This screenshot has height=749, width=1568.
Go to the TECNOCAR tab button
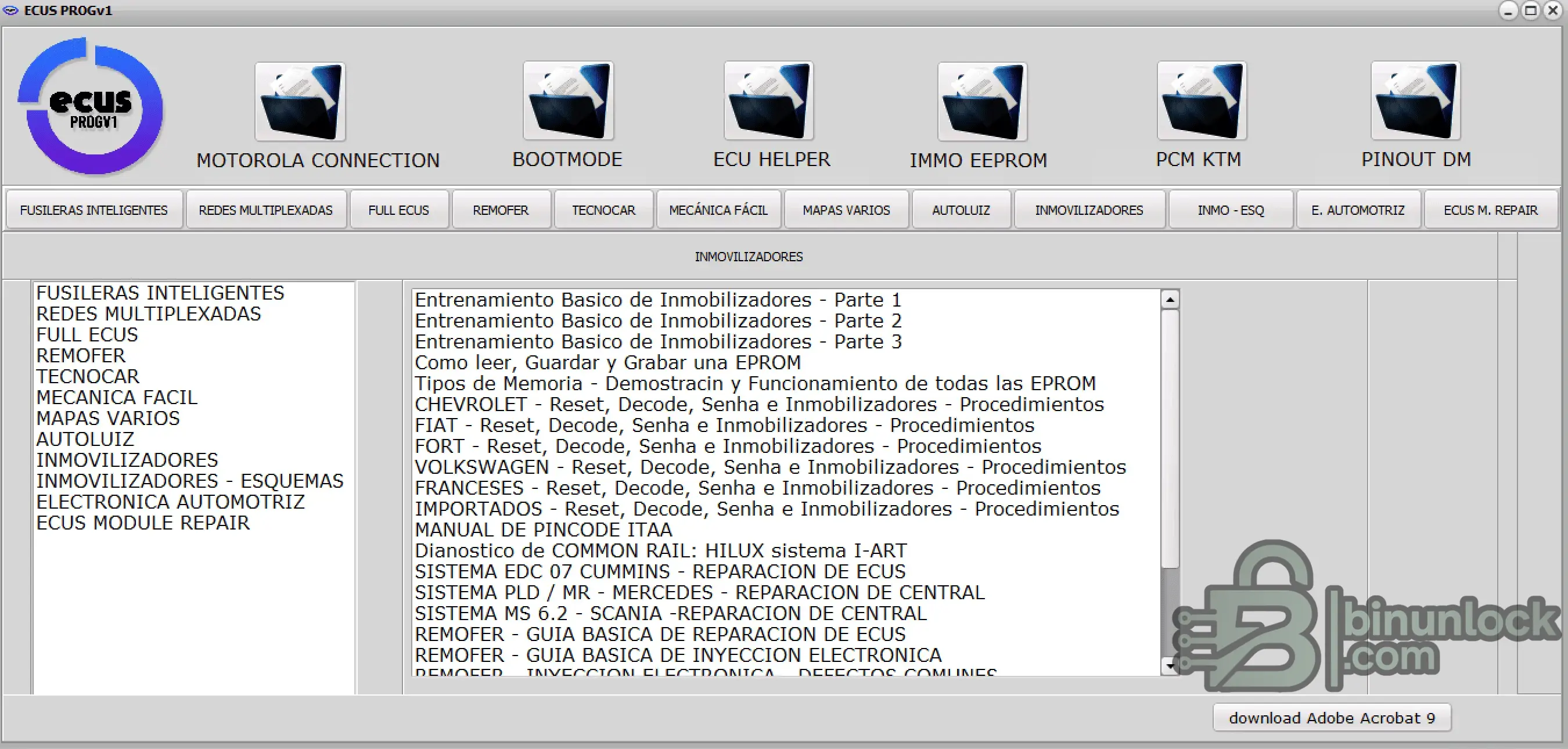click(x=603, y=210)
